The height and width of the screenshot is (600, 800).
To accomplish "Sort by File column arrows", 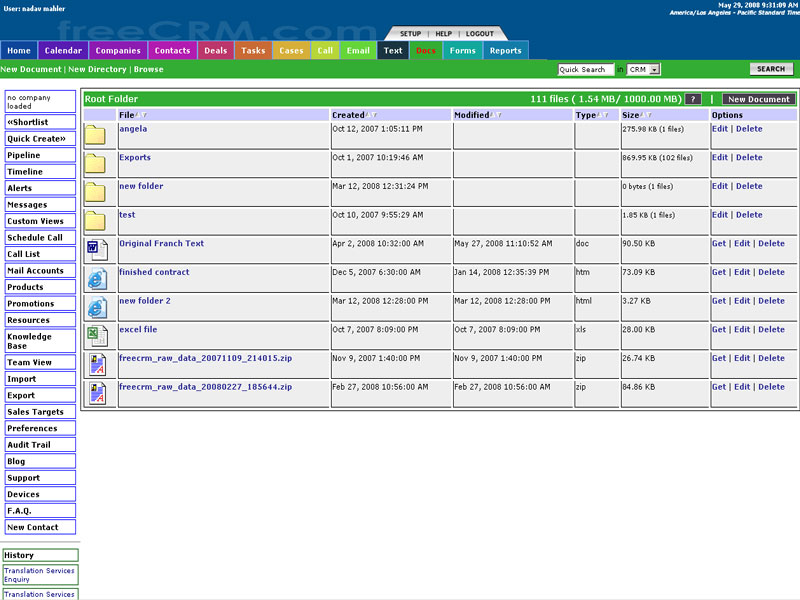I will click(x=141, y=115).
